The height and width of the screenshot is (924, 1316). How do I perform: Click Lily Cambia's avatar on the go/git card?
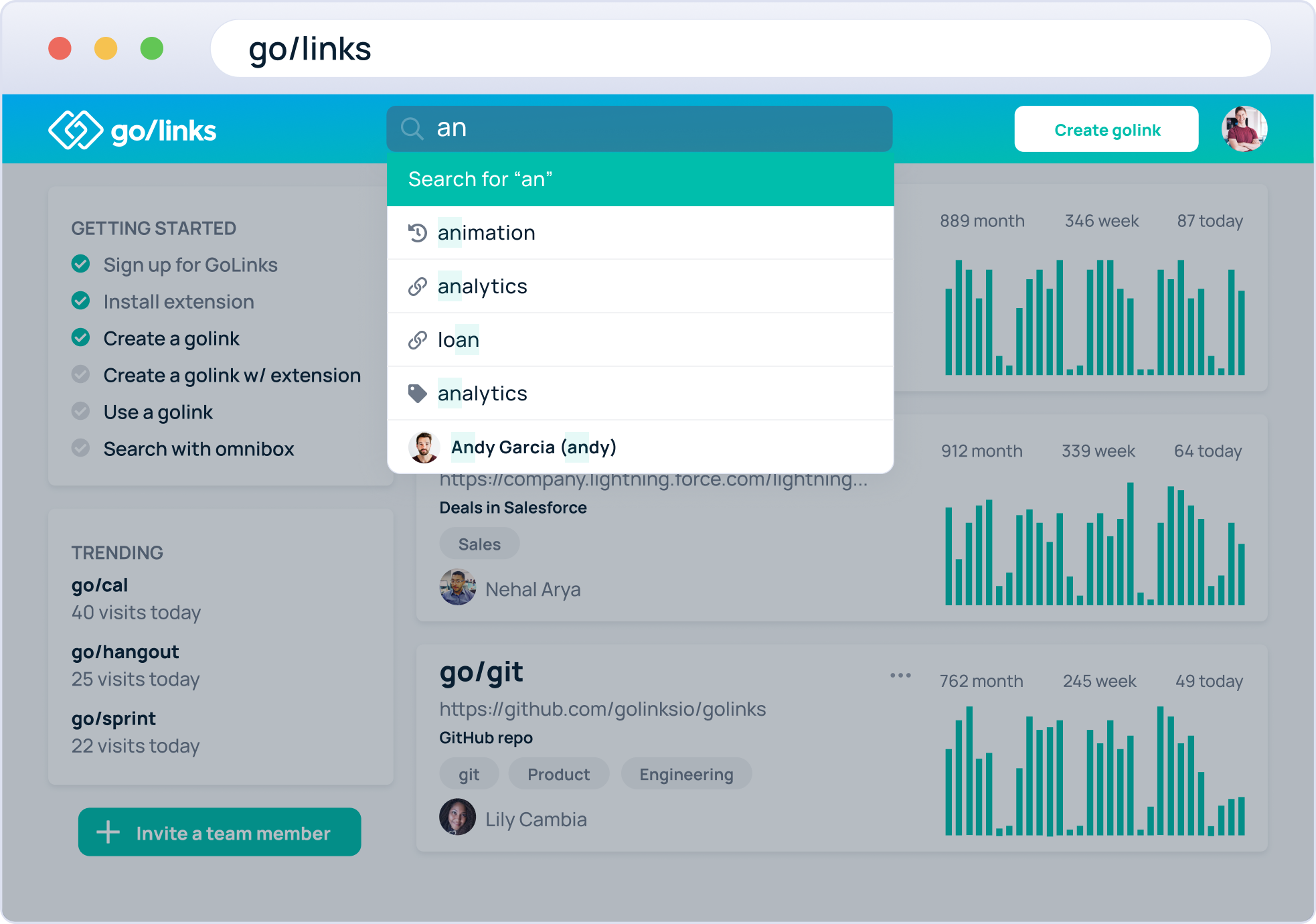click(x=456, y=817)
